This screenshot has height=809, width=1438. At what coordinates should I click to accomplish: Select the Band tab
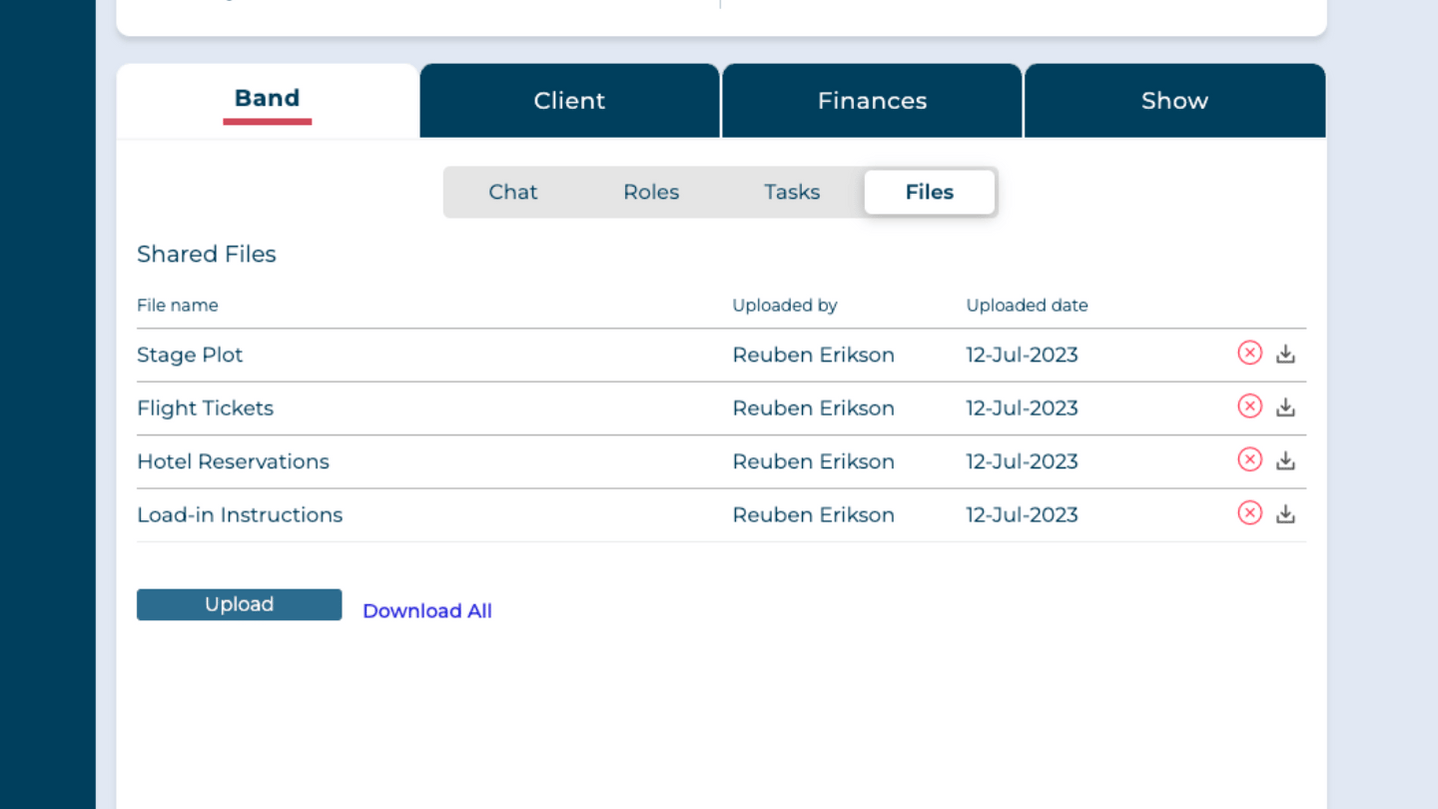(x=266, y=98)
